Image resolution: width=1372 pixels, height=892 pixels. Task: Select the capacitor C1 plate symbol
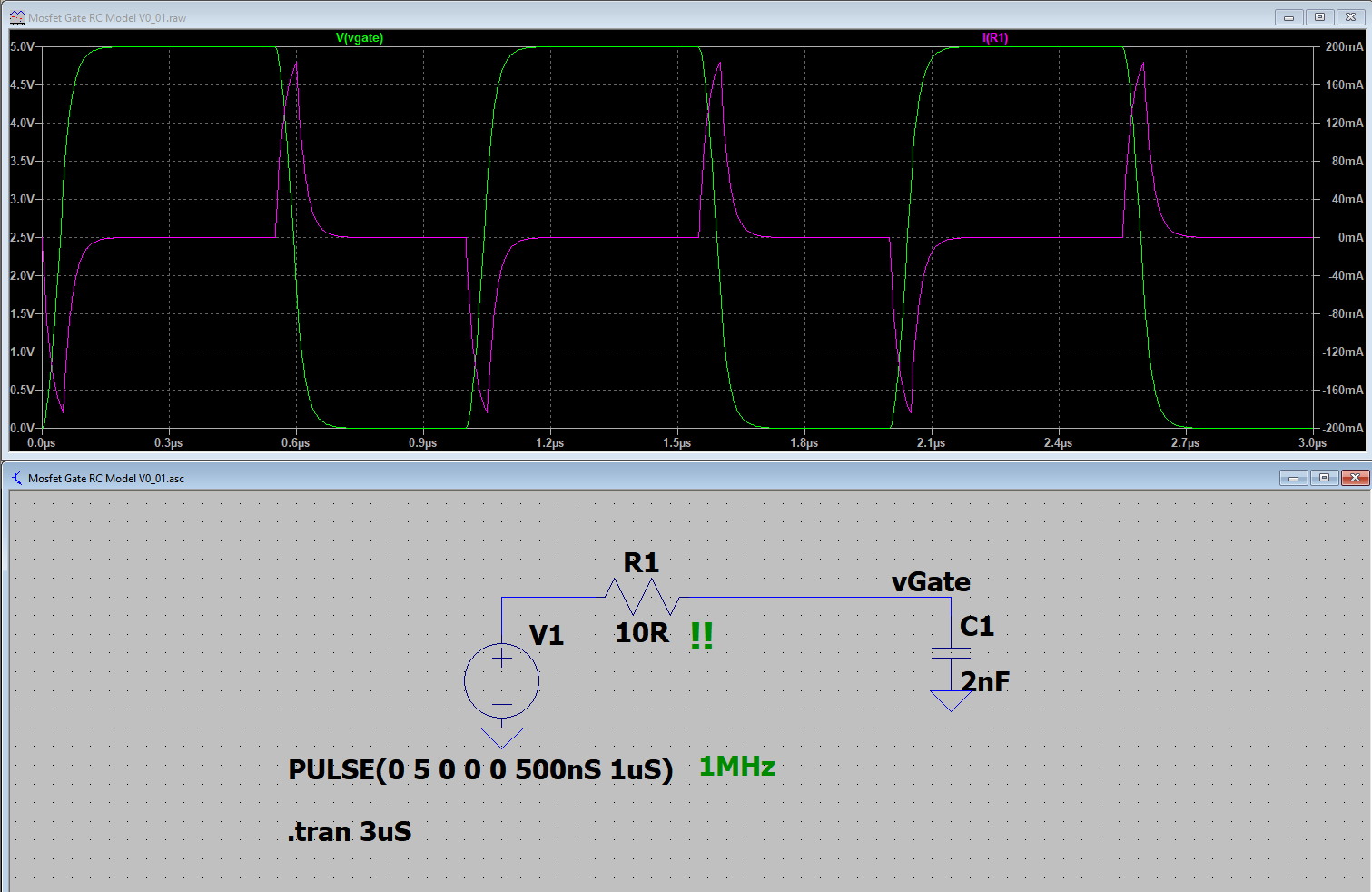(951, 653)
